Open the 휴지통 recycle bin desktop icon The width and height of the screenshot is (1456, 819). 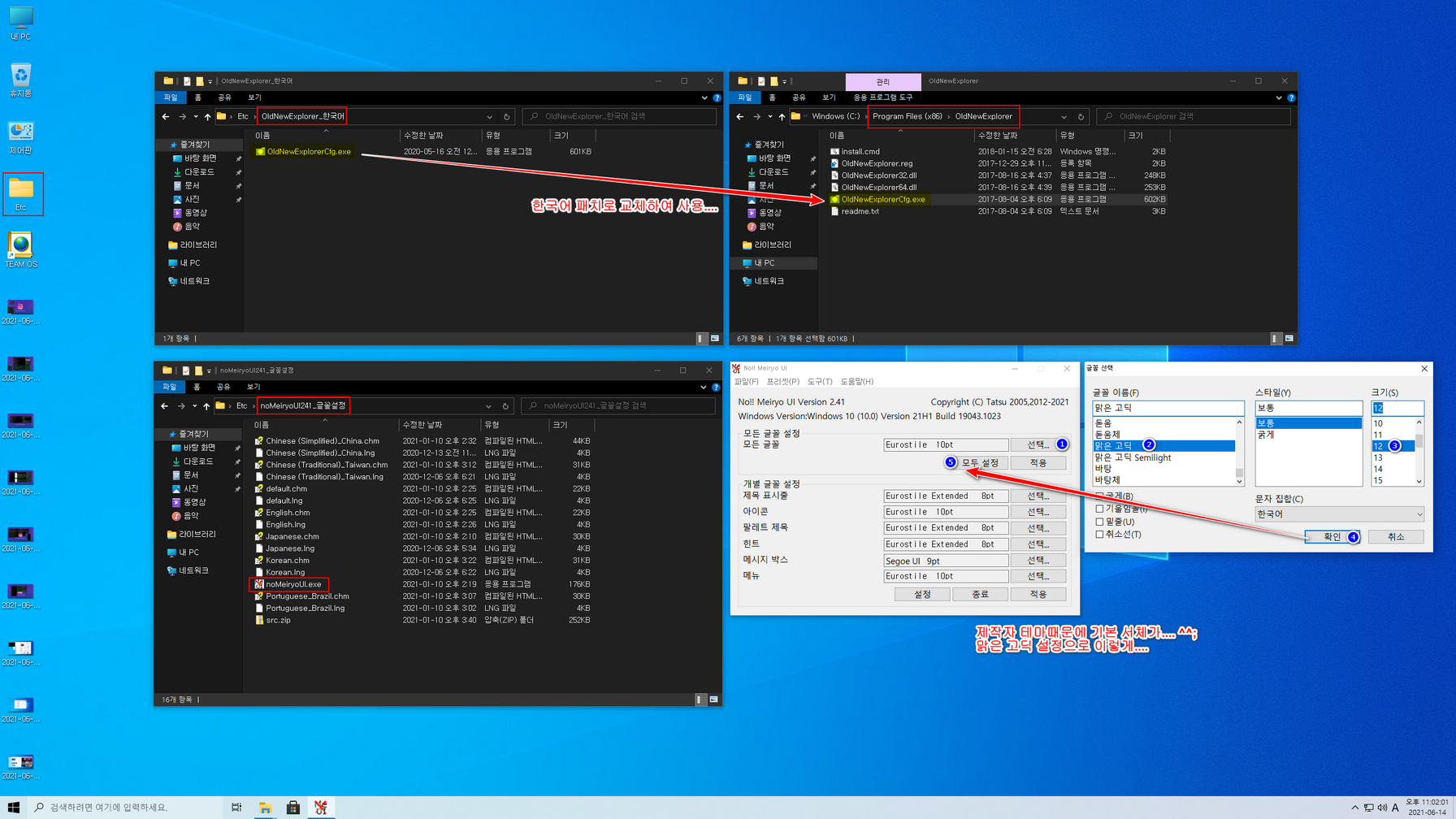[21, 80]
